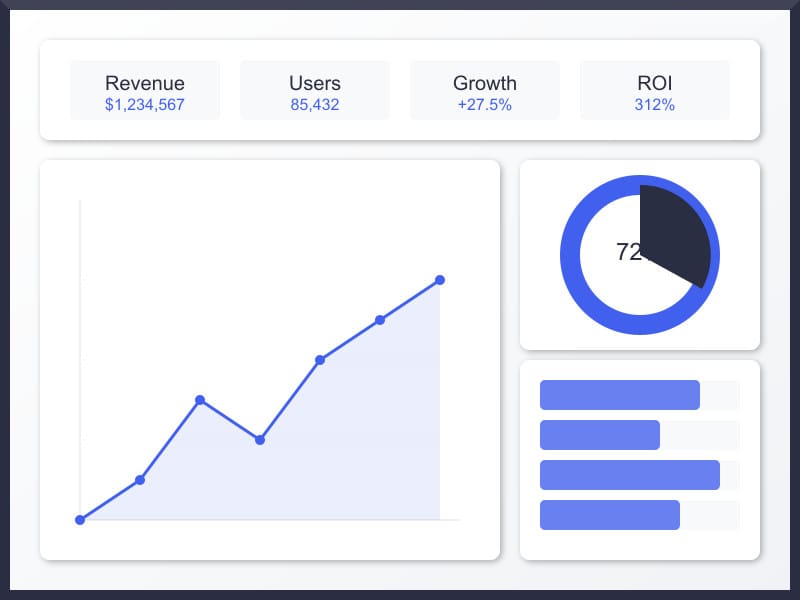
Task: Click the last, highest line chart point
Action: (x=440, y=280)
